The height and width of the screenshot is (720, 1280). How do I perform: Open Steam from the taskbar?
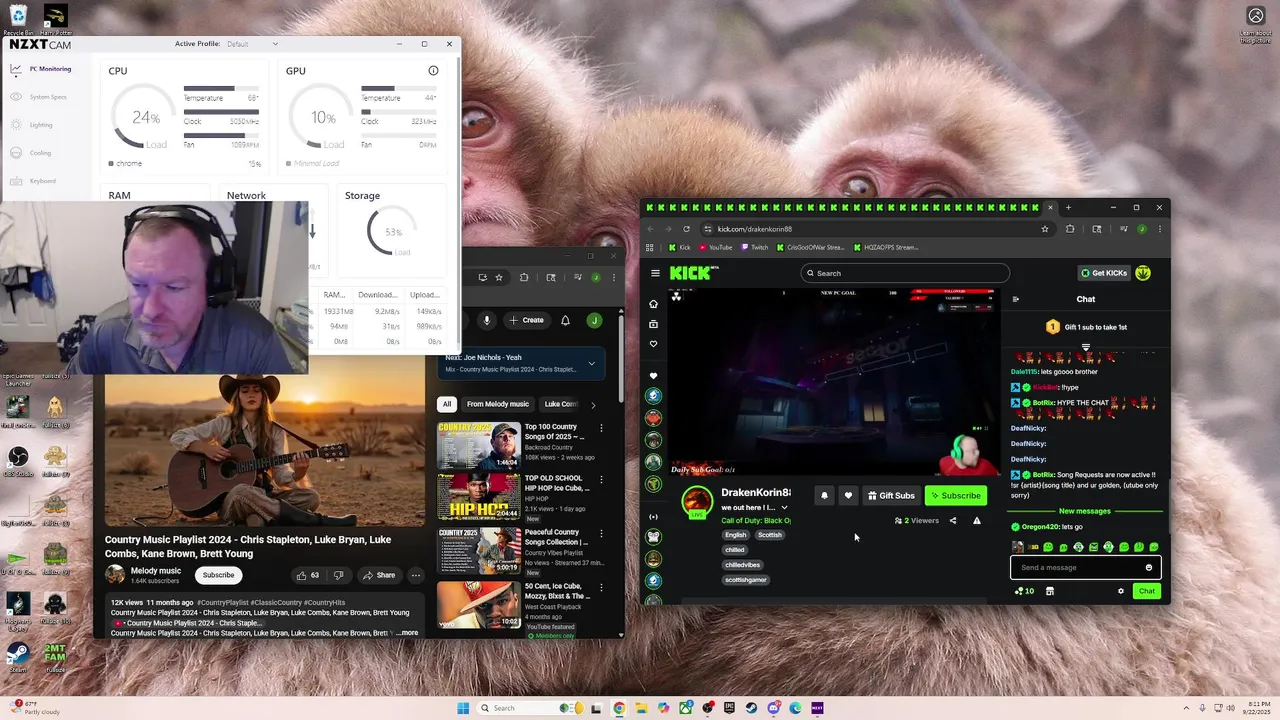coord(751,708)
